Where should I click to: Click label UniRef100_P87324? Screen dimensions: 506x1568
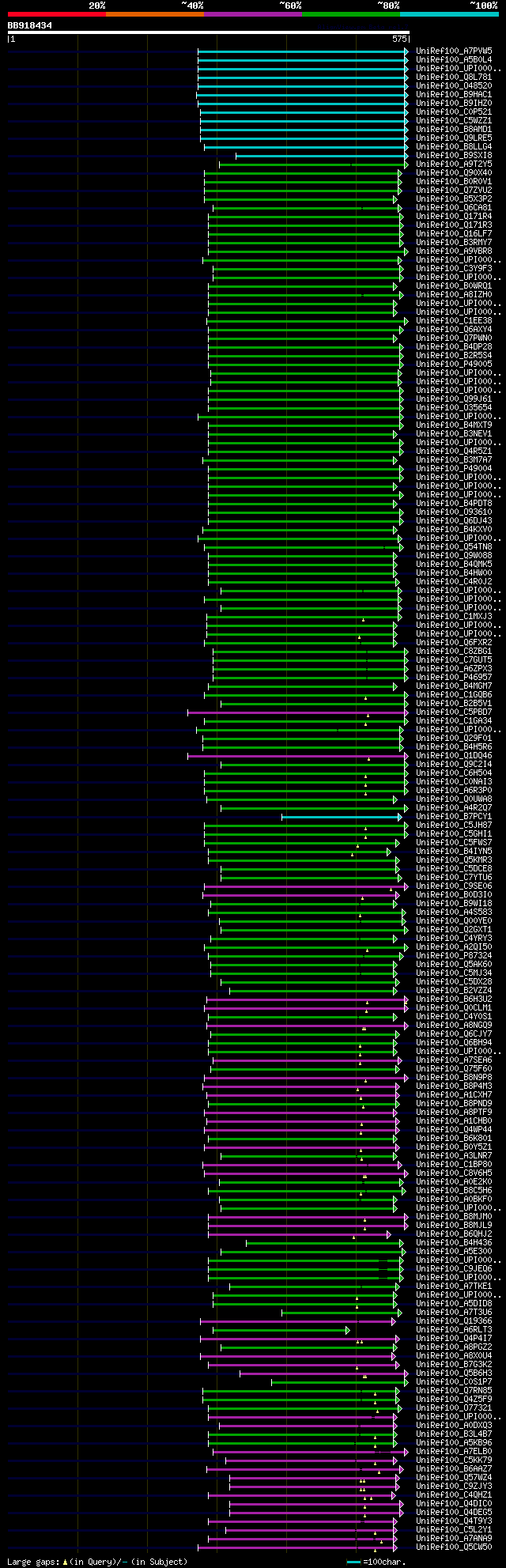click(x=454, y=955)
